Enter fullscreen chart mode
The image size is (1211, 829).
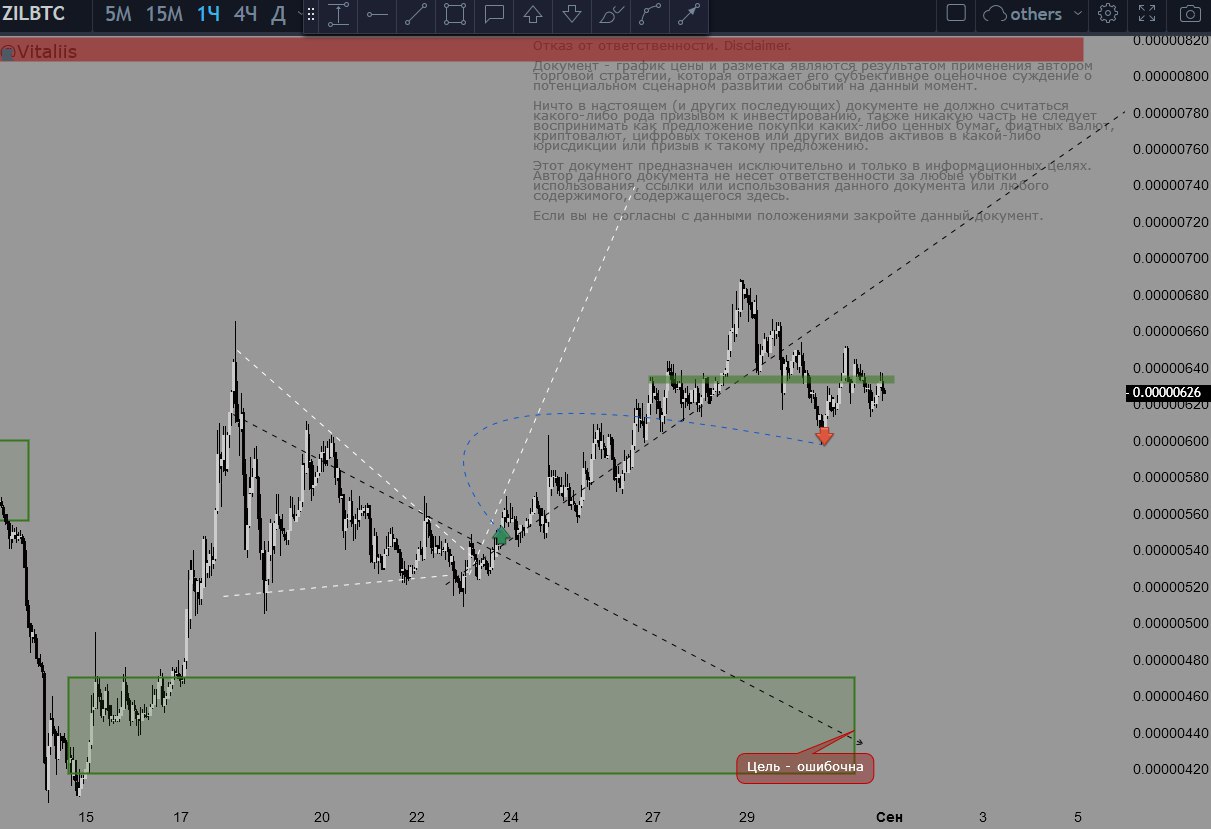click(1148, 14)
